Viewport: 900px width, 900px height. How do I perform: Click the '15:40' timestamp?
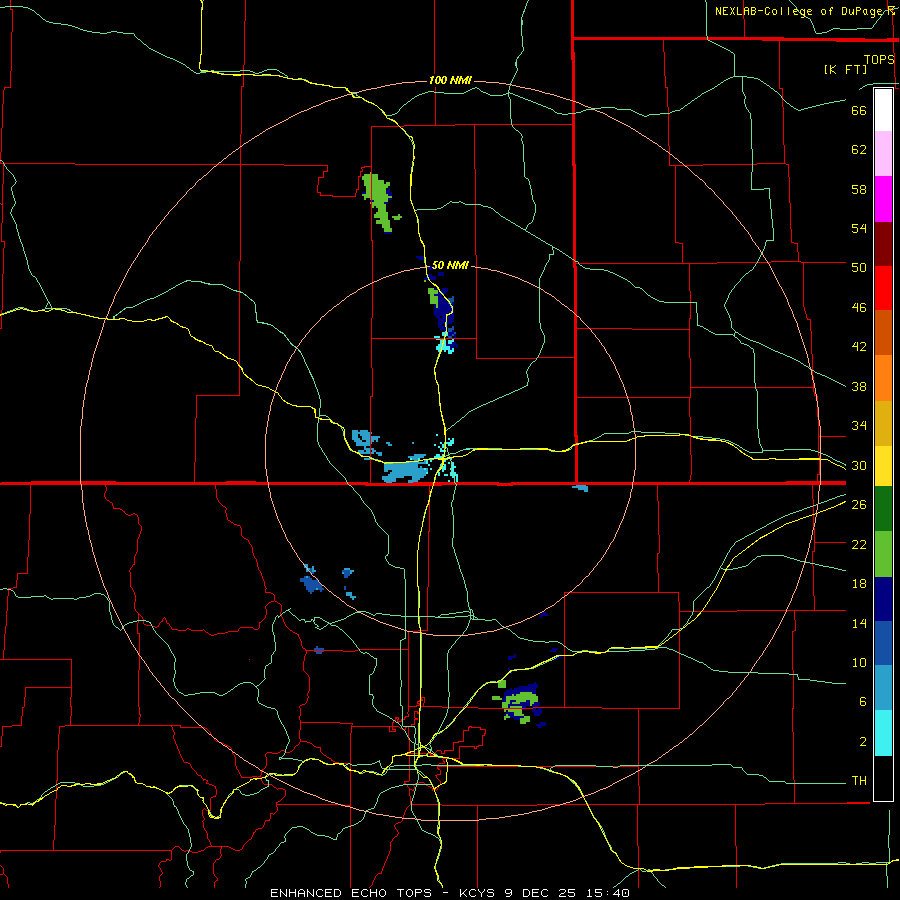pos(608,893)
